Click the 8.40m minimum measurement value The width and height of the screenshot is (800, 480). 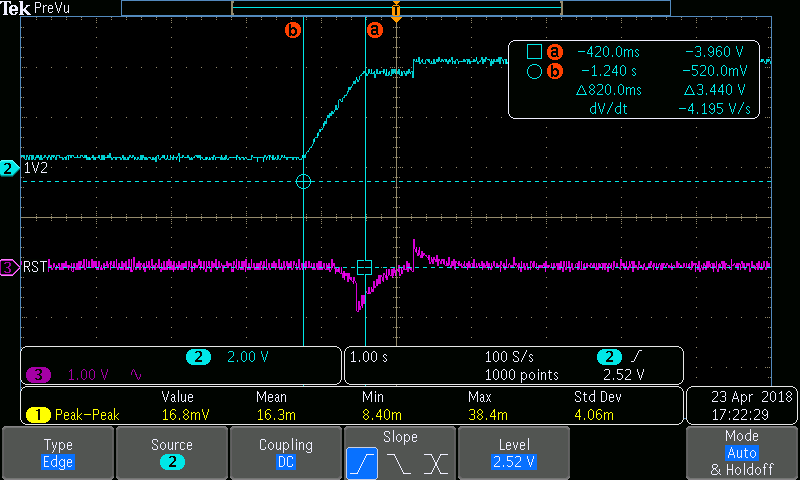click(382, 415)
